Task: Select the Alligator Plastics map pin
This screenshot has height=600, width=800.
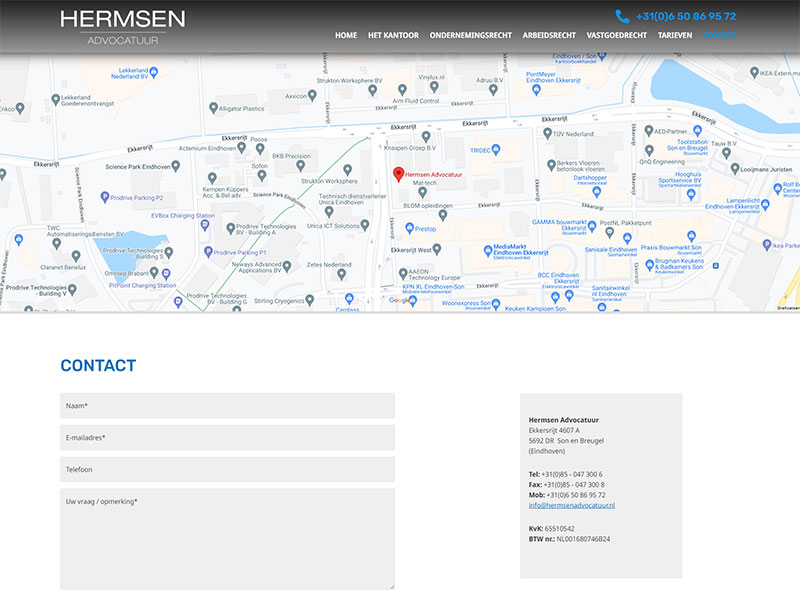Action: [213, 108]
